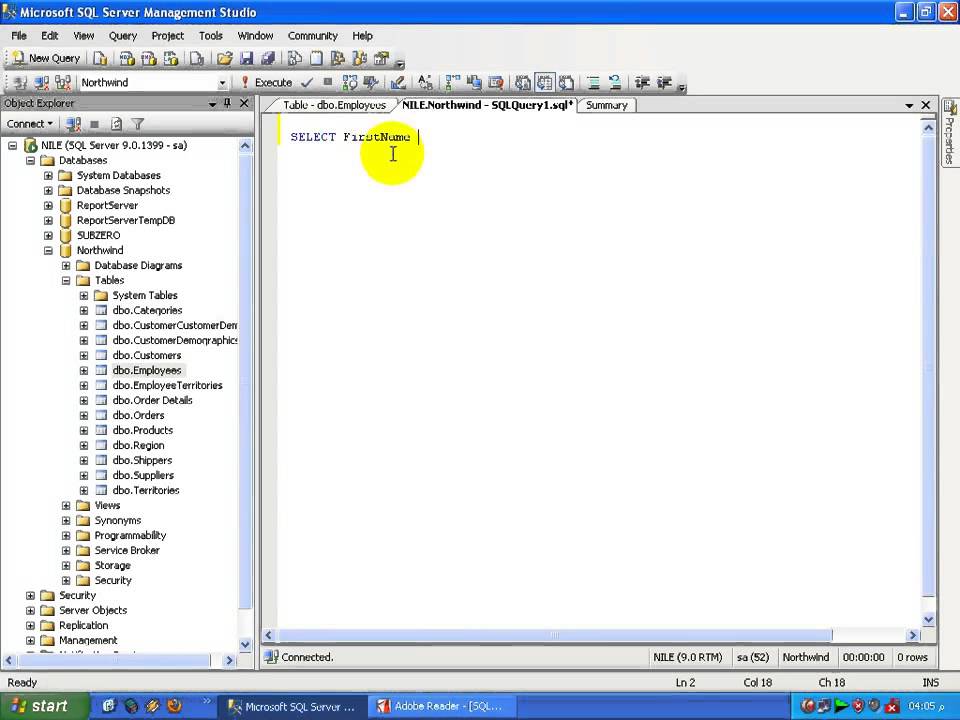
Task: Toggle the Object Explorer filter funnel
Action: tap(138, 124)
